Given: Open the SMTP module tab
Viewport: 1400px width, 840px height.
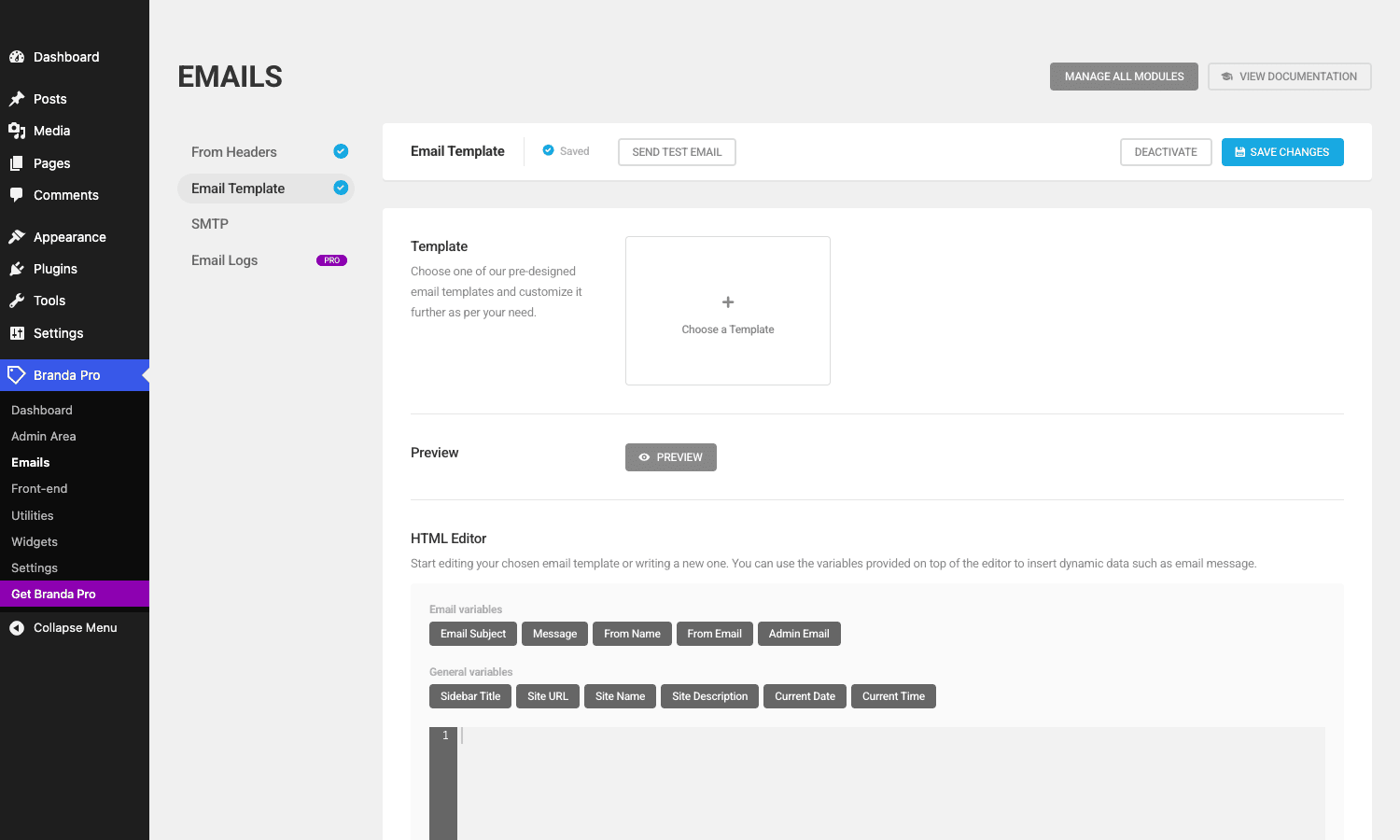Looking at the screenshot, I should tap(266, 224).
